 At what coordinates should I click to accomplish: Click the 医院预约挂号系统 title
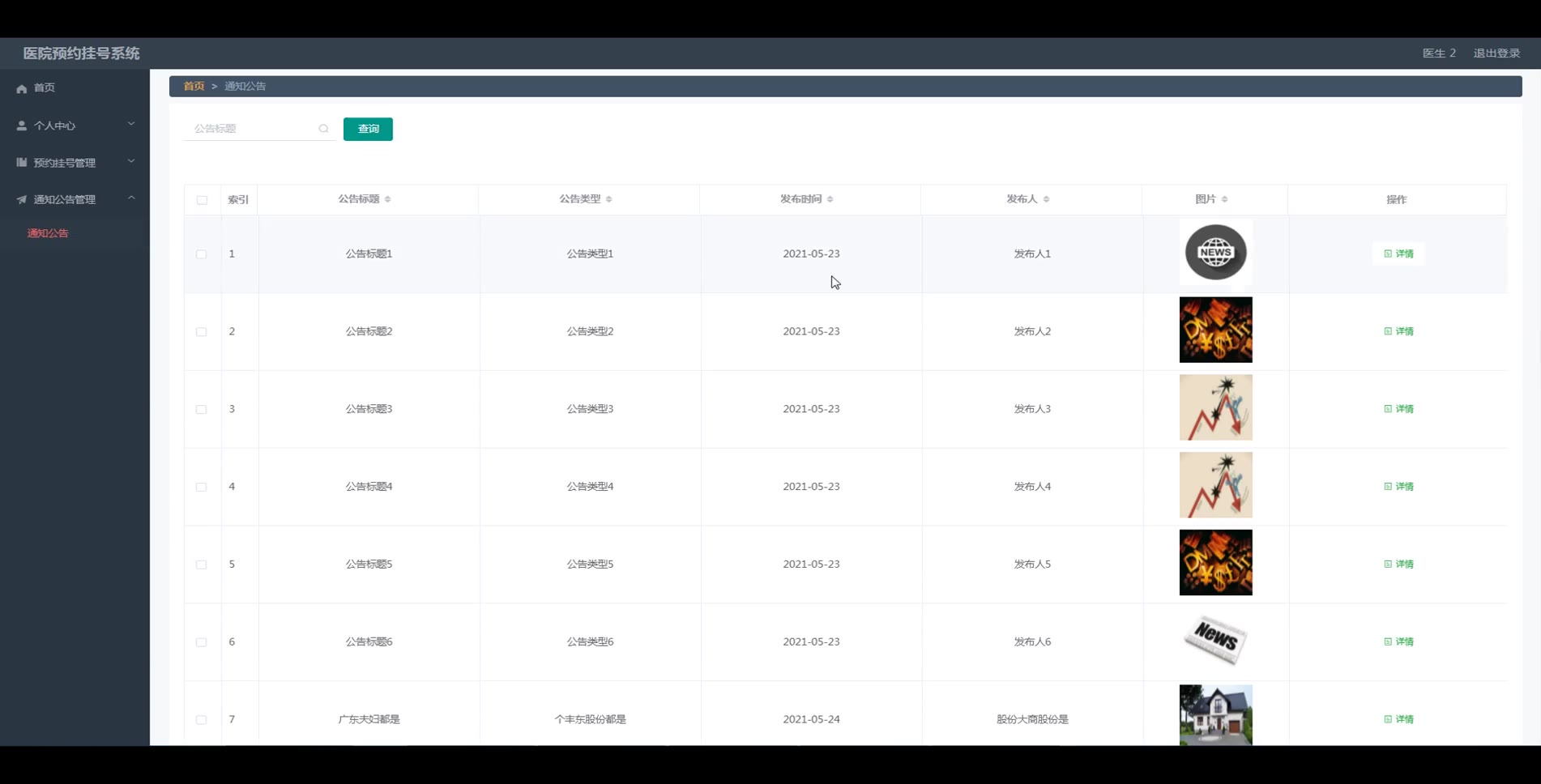click(x=81, y=53)
